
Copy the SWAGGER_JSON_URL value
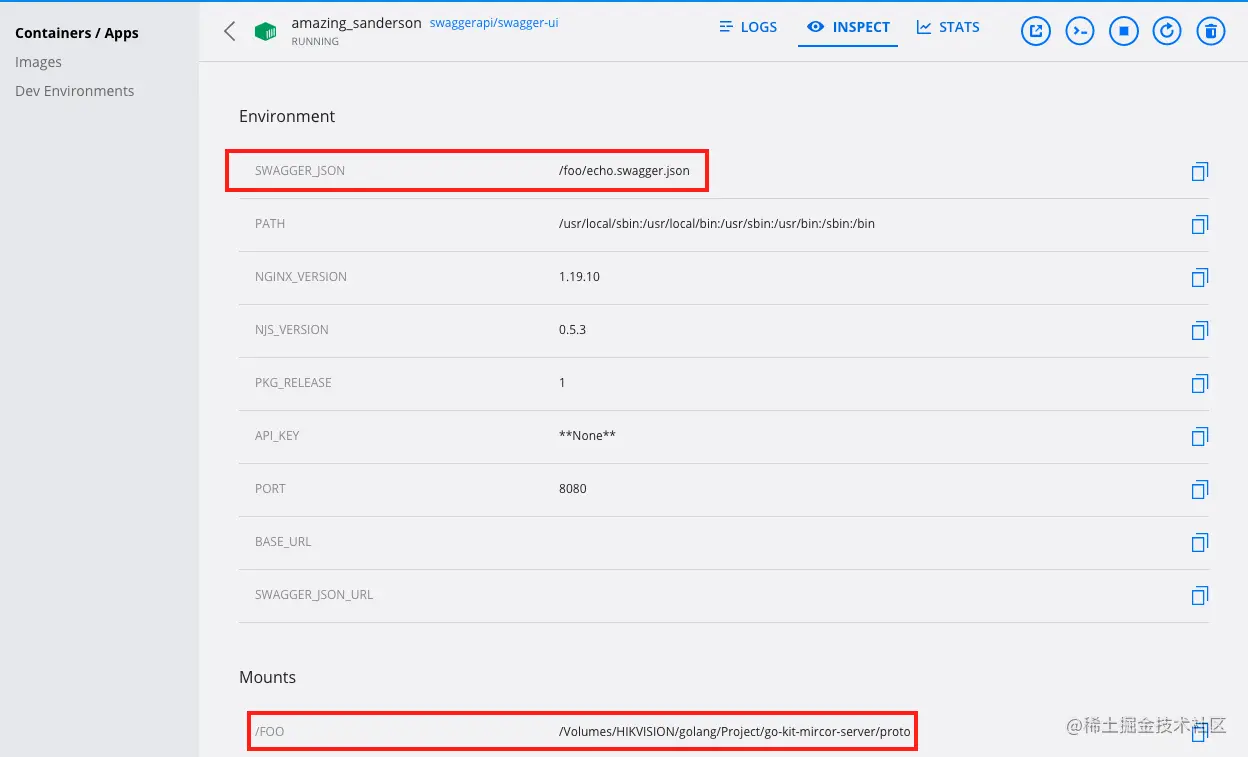click(x=1200, y=595)
